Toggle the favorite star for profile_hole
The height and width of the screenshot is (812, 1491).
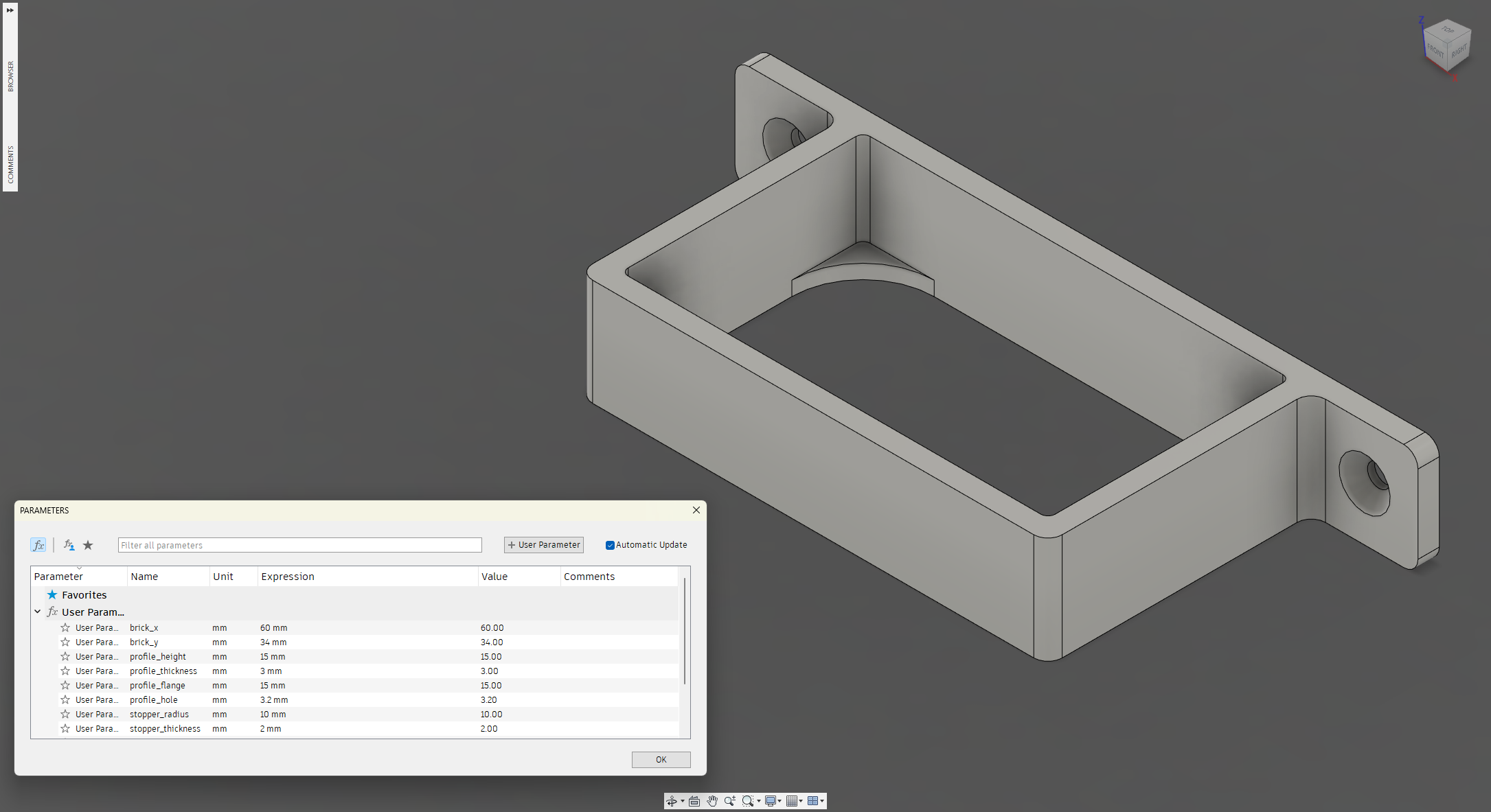click(x=65, y=699)
